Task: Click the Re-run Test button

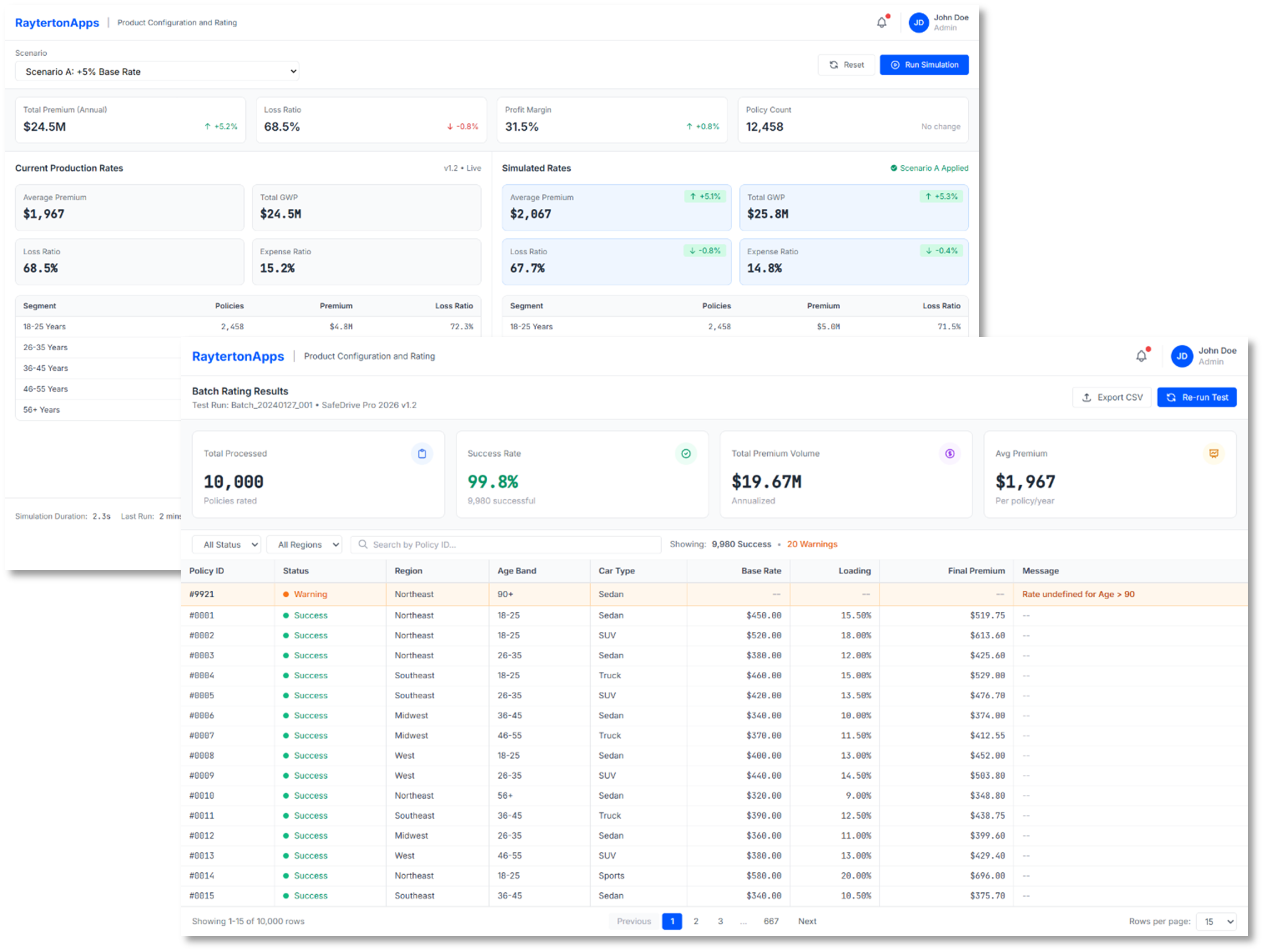Action: 1197,397
